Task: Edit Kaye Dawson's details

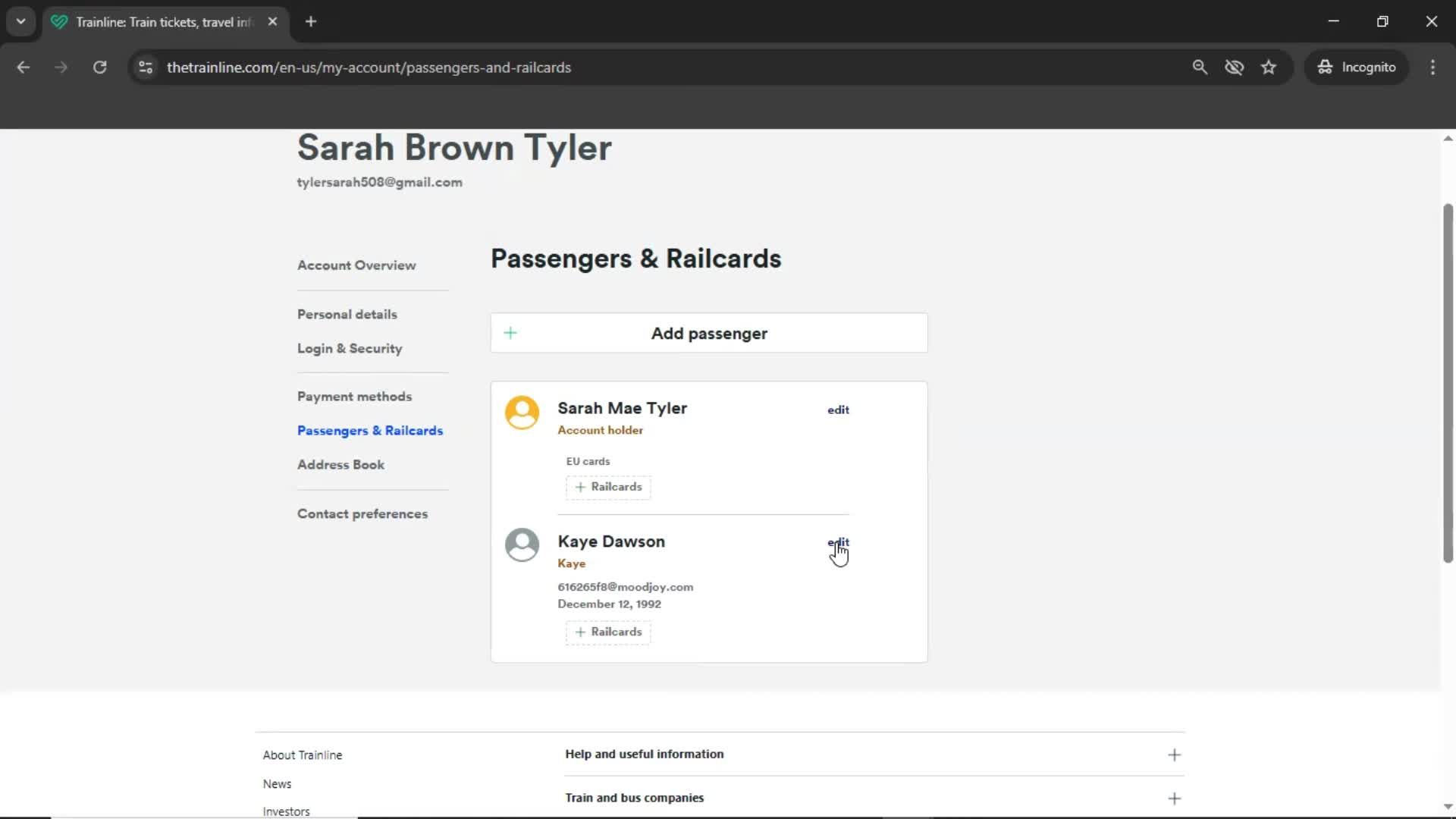Action: (839, 542)
